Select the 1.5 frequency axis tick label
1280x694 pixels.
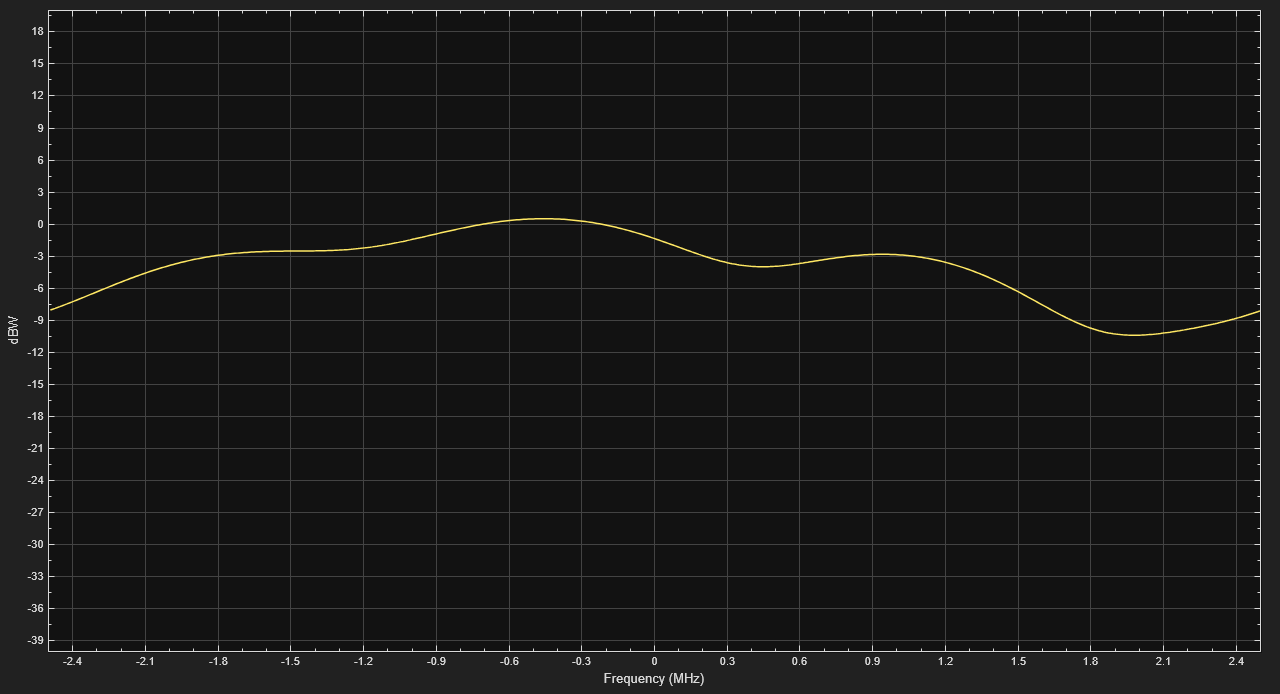[1018, 661]
